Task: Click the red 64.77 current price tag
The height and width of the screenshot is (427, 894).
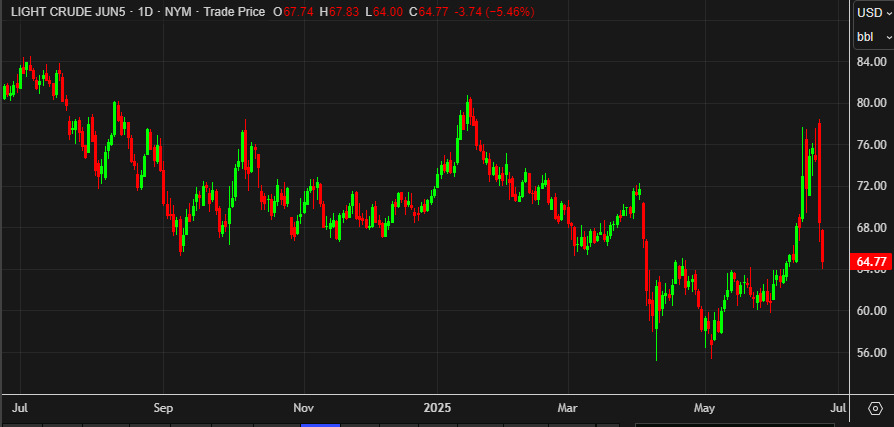Action: click(x=871, y=262)
